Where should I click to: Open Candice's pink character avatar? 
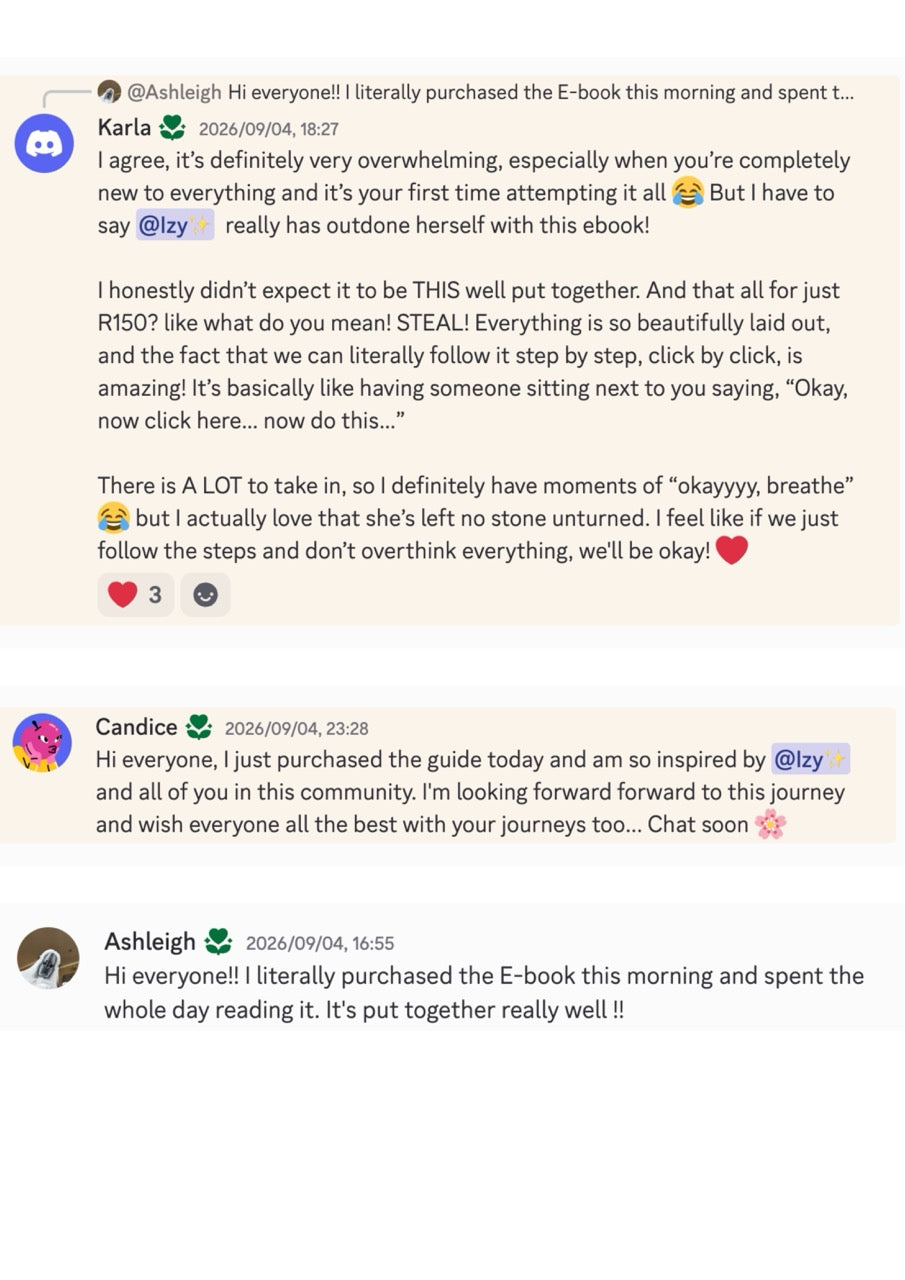pos(42,743)
